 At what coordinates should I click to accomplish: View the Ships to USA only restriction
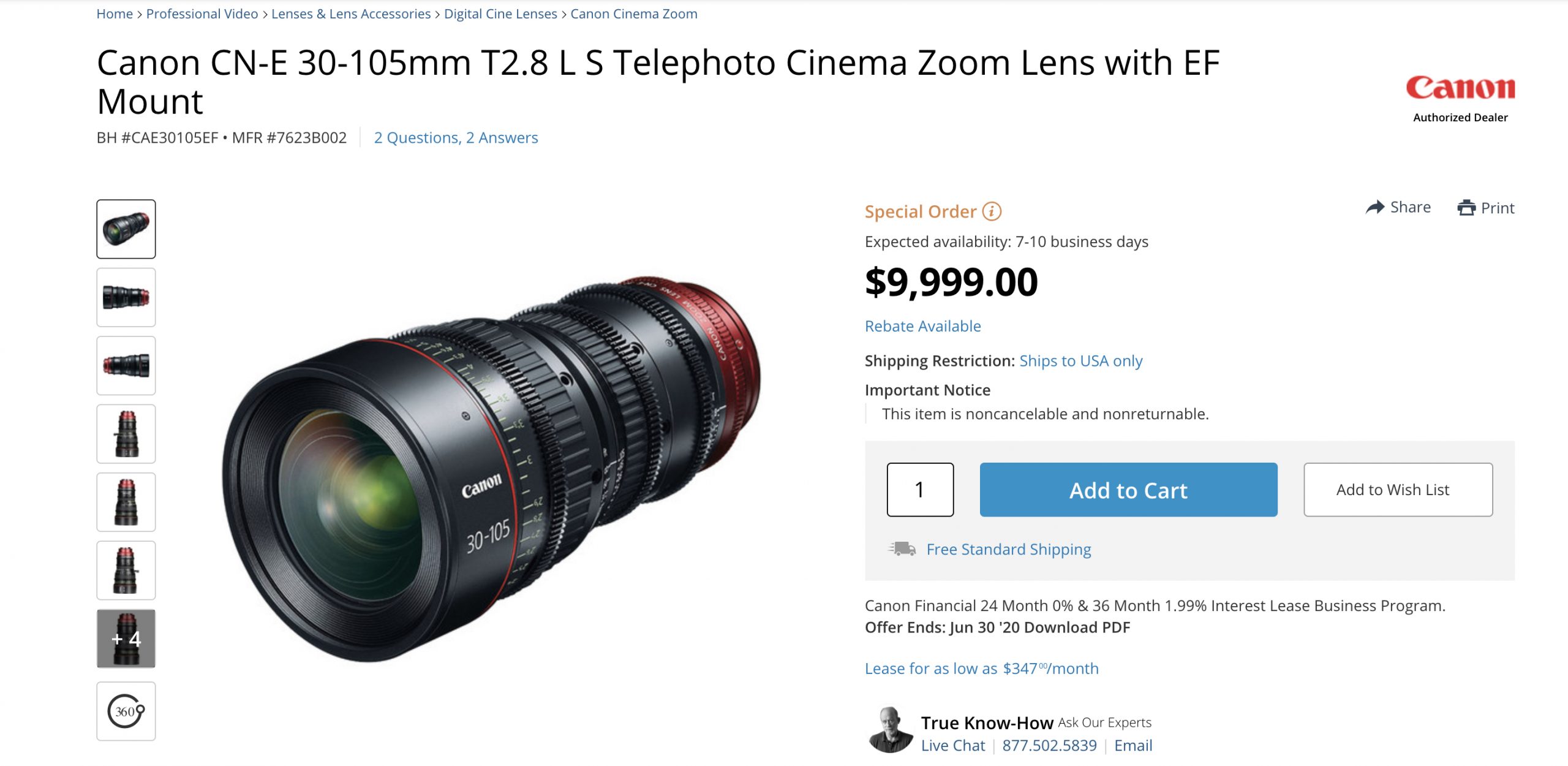click(1080, 361)
